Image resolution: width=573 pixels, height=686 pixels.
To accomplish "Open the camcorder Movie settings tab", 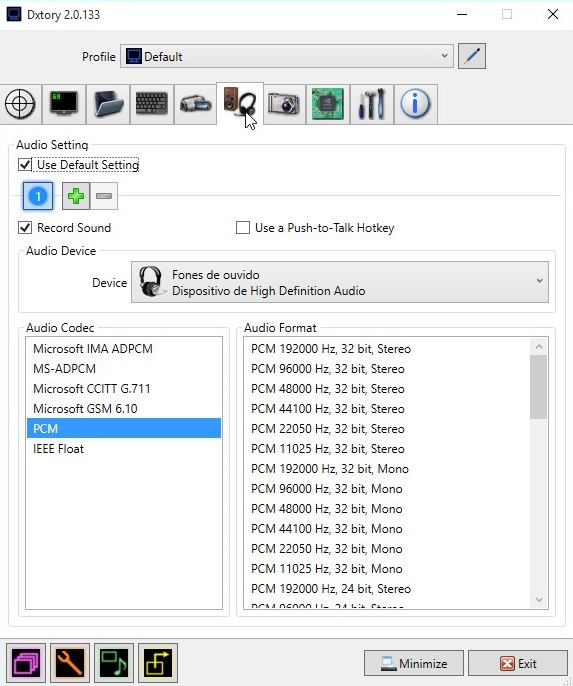I will click(x=195, y=105).
